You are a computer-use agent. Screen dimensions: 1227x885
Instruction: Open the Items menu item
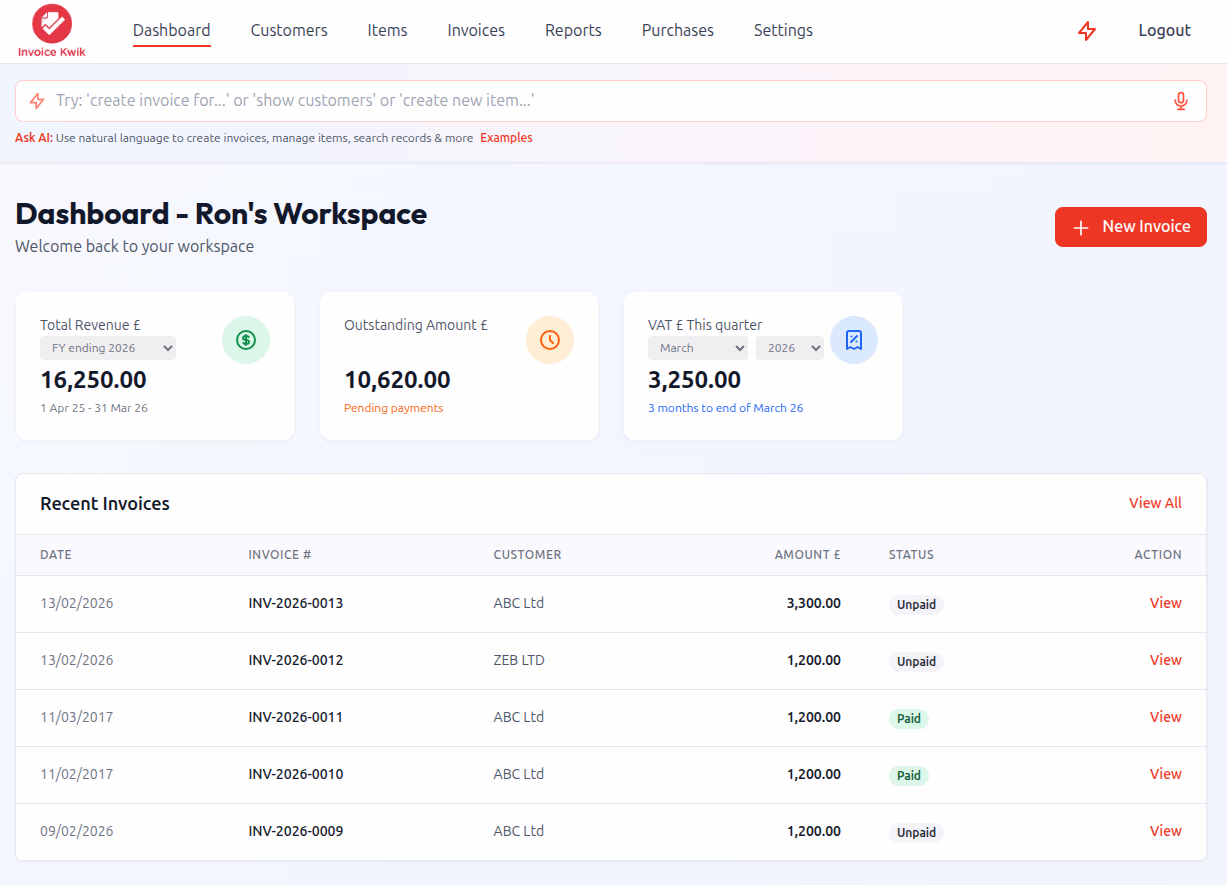pyautogui.click(x=387, y=30)
